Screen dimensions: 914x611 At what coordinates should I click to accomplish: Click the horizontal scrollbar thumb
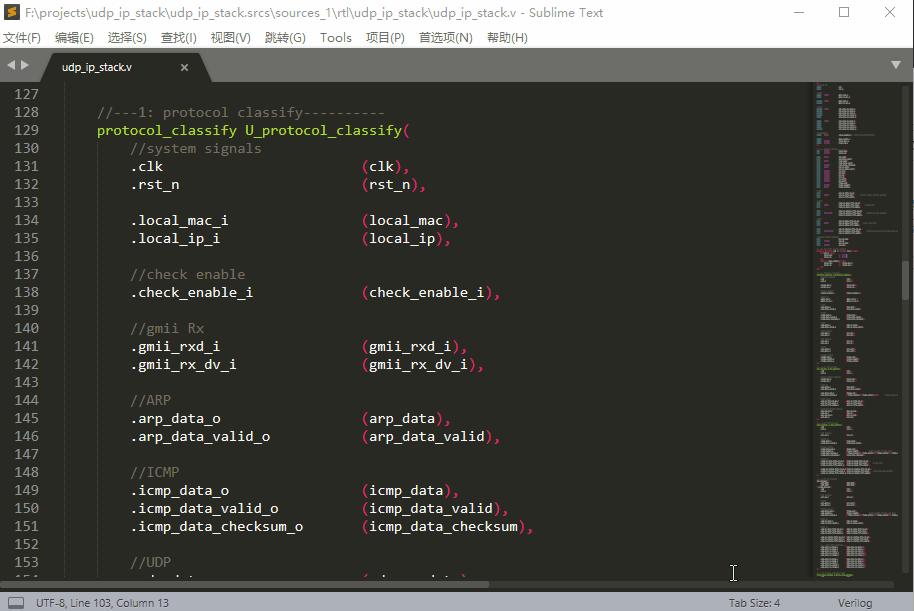coord(245,584)
